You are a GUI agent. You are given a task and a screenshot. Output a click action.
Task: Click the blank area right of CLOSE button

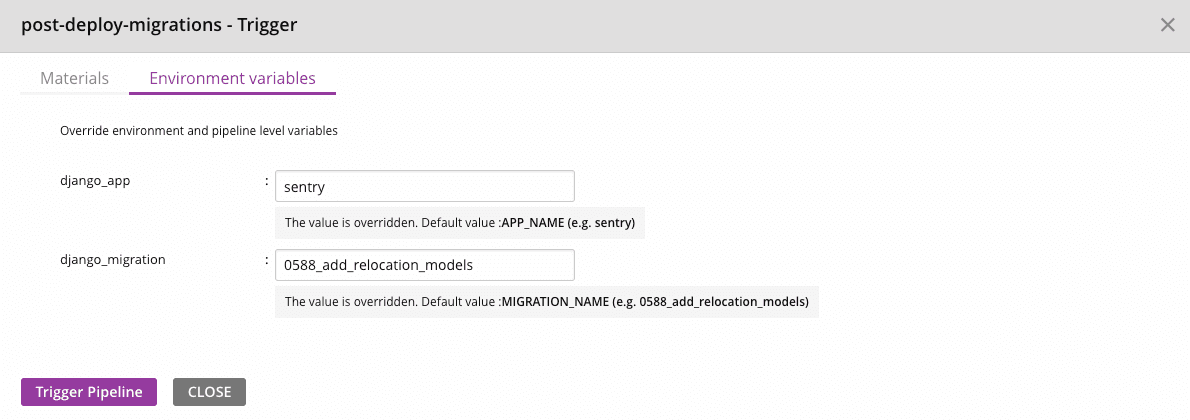coord(600,392)
